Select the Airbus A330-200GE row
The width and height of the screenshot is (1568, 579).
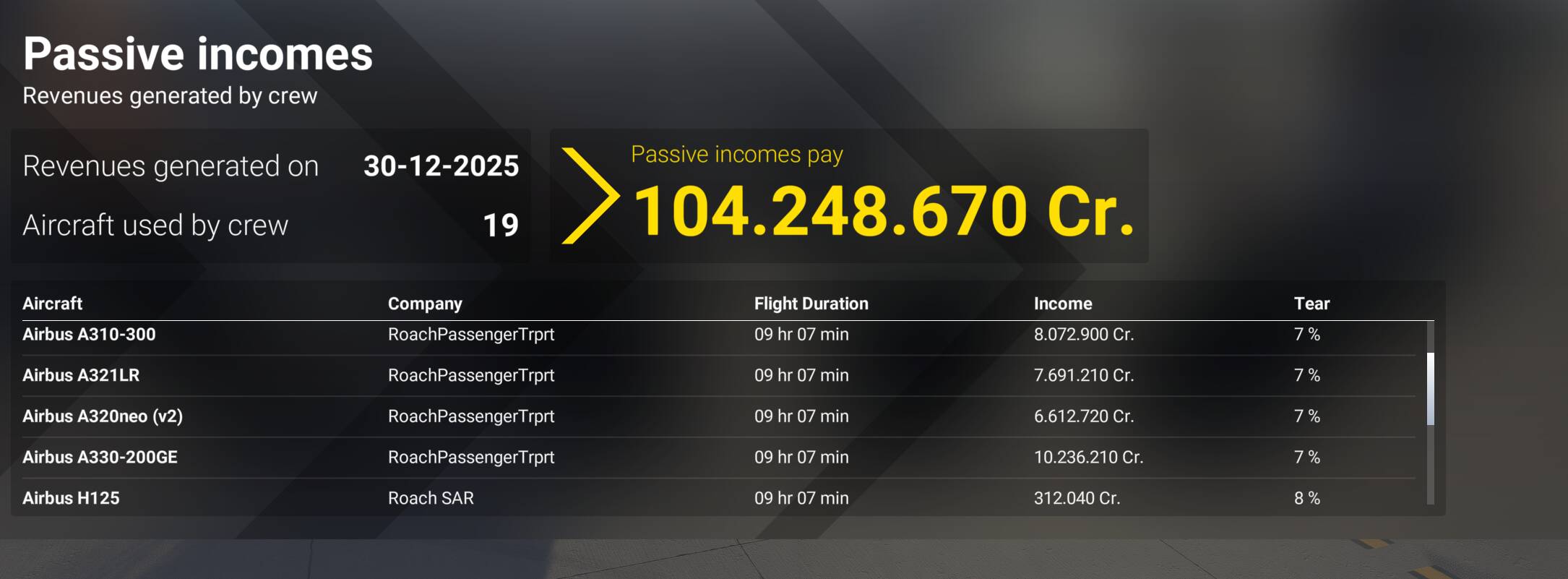(100, 458)
